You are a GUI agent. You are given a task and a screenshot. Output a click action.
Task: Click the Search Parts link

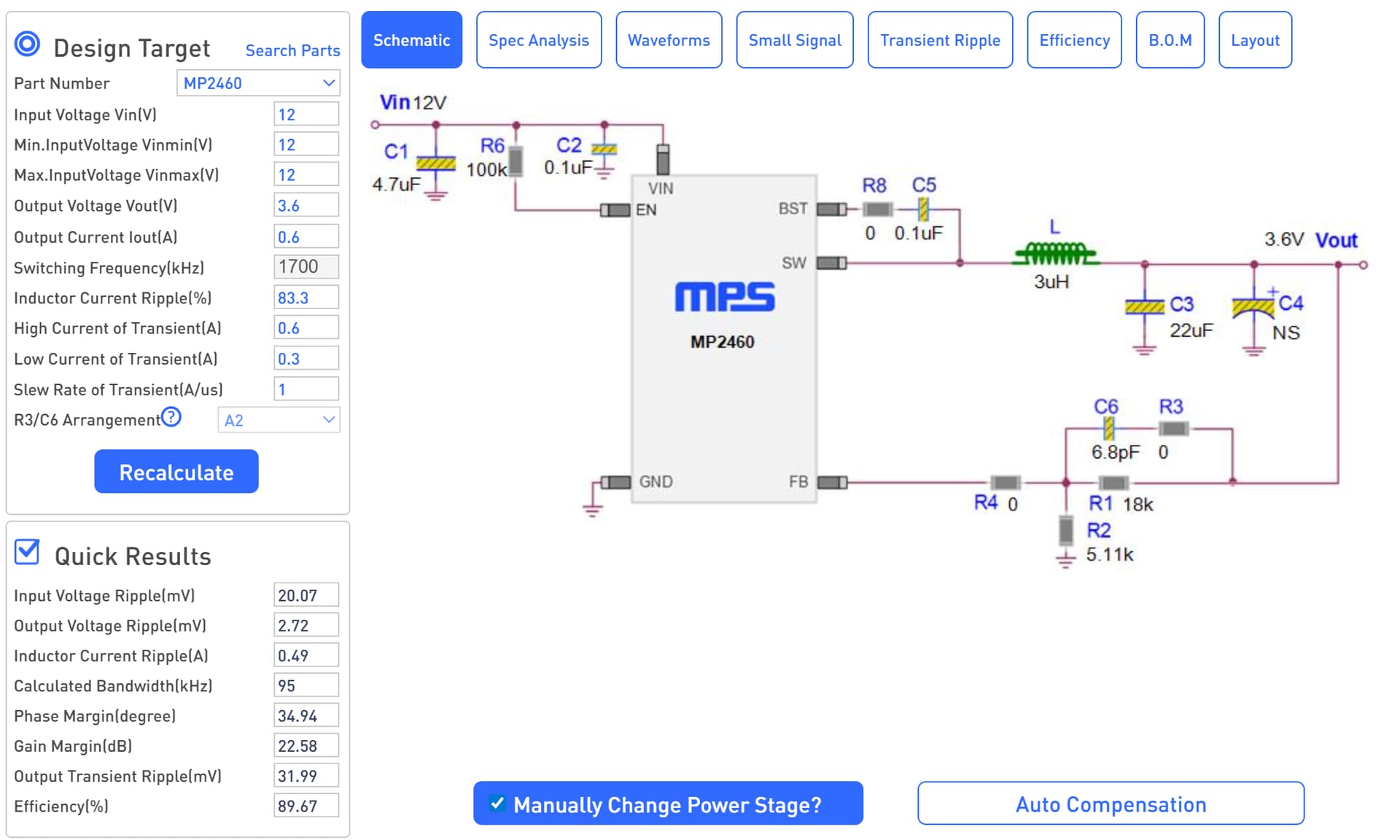click(x=292, y=50)
